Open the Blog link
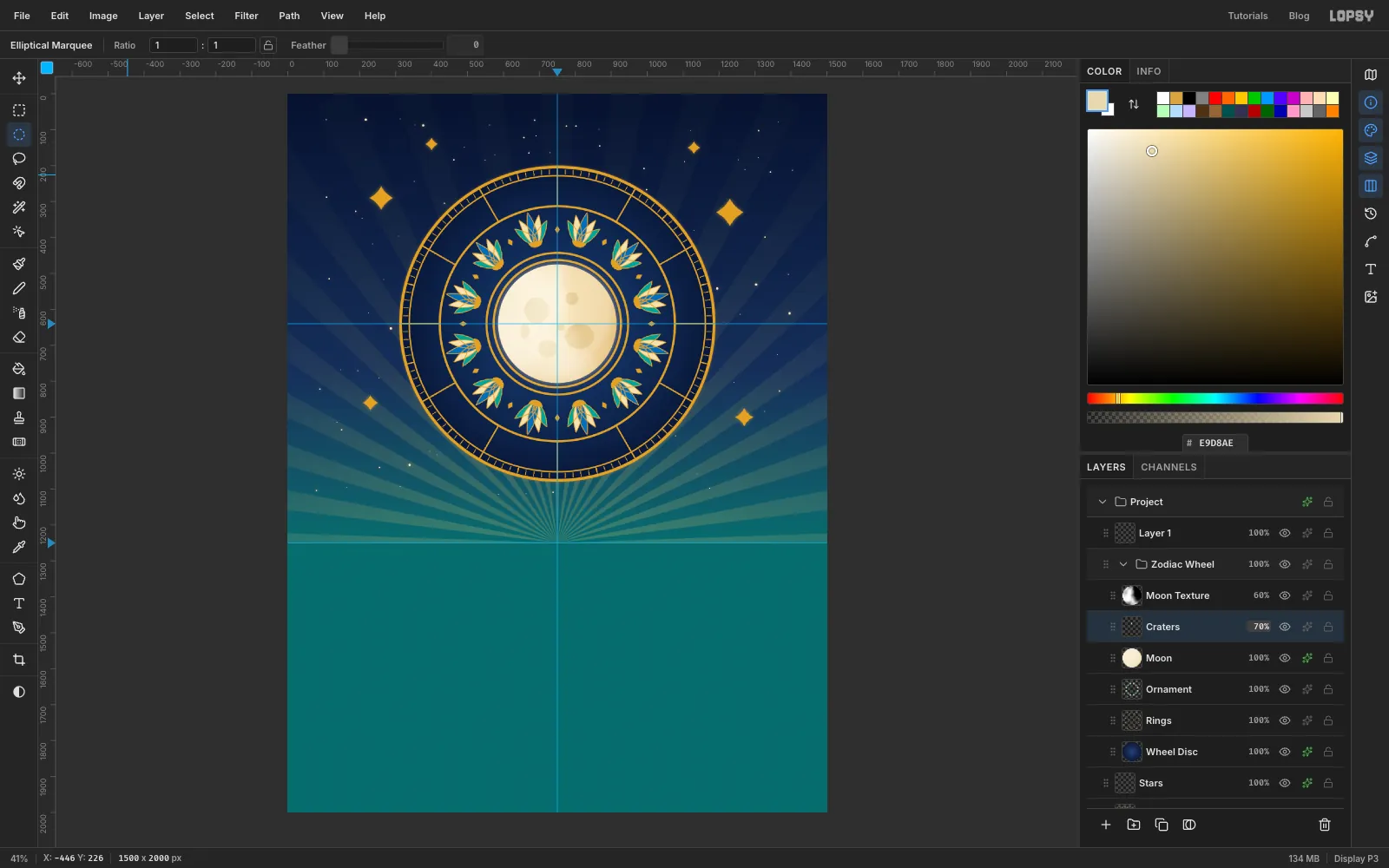This screenshot has height=868, width=1389. pyautogui.click(x=1299, y=16)
